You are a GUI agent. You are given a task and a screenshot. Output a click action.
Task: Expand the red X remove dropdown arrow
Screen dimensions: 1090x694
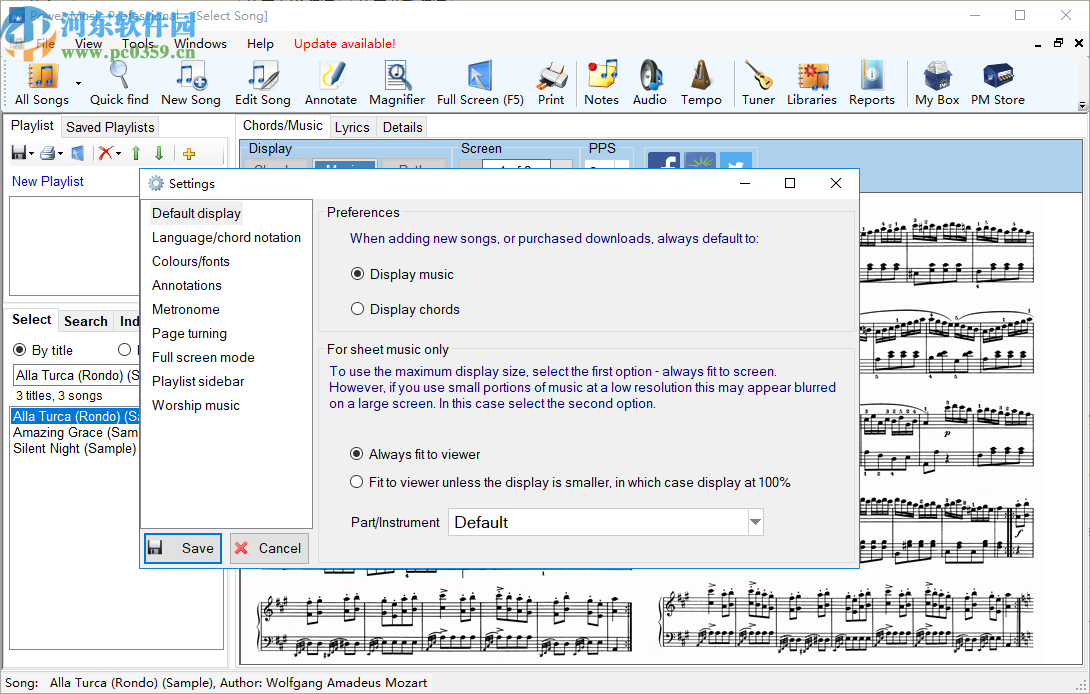pos(118,154)
